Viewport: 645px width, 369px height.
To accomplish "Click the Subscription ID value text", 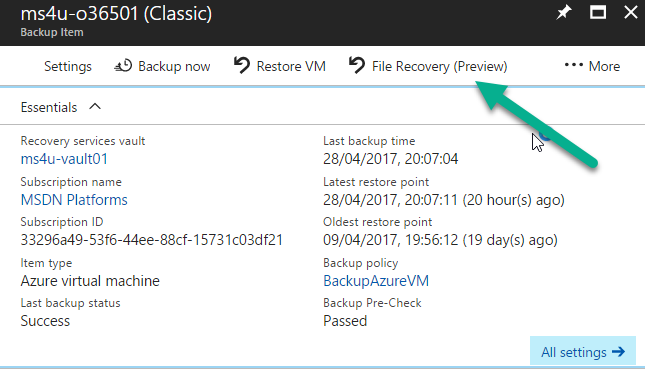I will [152, 240].
